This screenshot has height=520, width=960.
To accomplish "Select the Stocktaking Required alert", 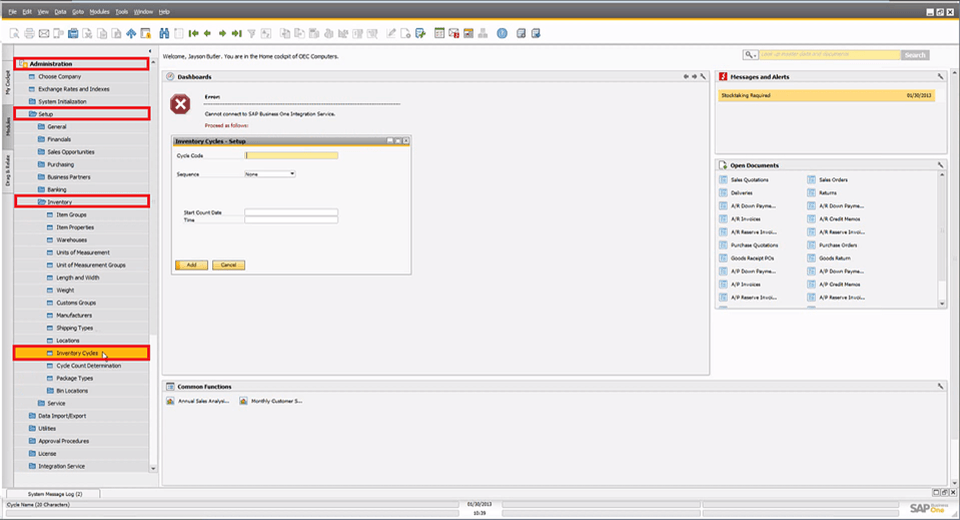I will (826, 96).
